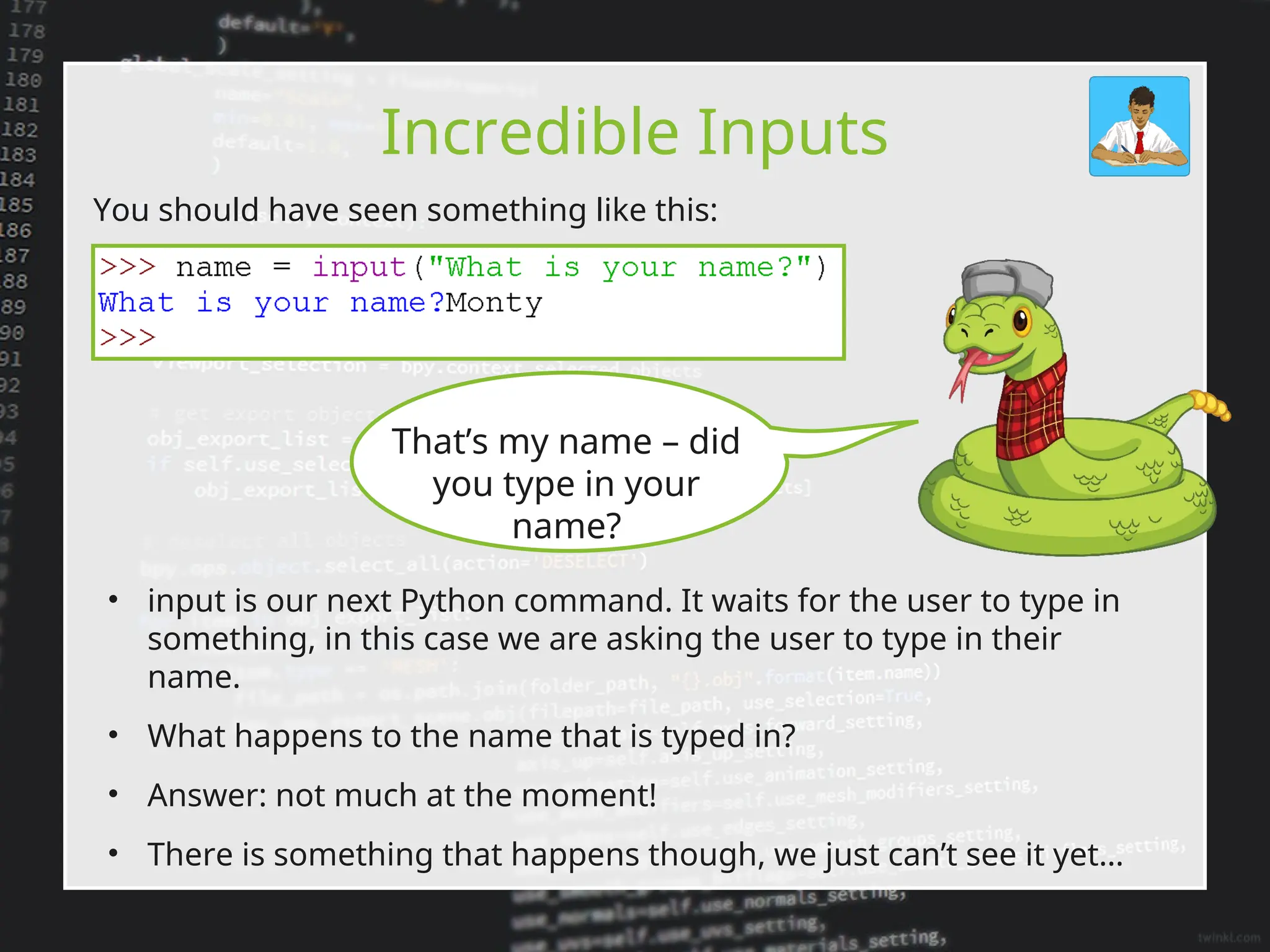Click the output line 'What is your name?Monty'
1270x952 pixels.
pyautogui.click(x=321, y=303)
